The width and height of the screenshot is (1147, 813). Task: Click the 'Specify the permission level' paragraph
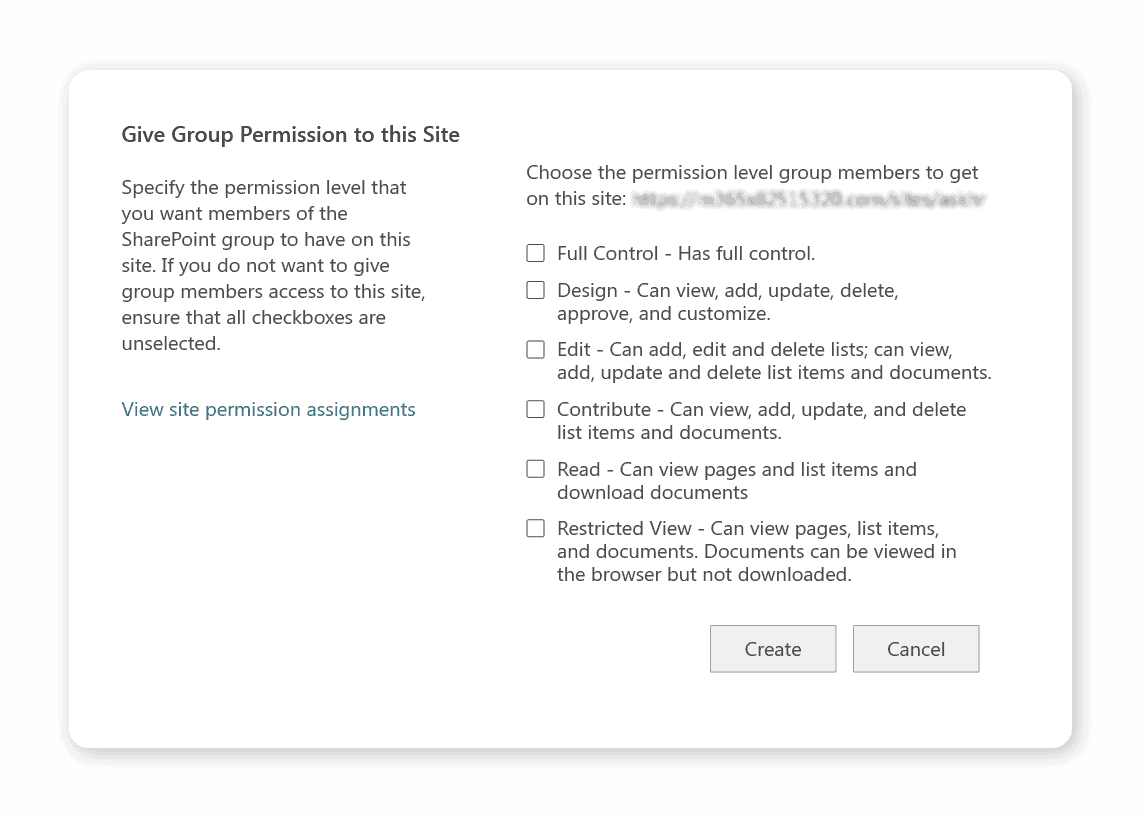274,266
